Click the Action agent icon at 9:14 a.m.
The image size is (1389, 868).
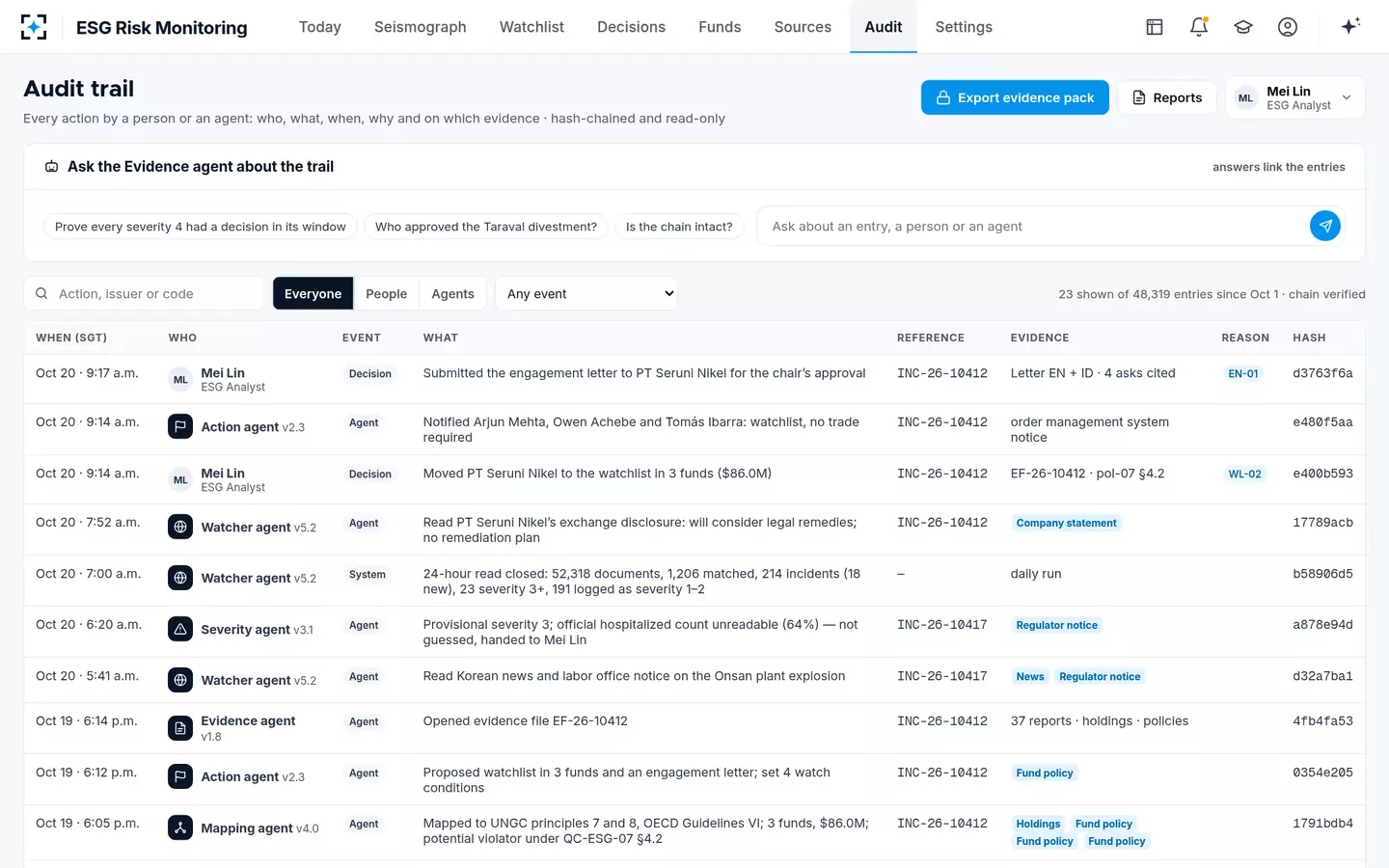(x=180, y=426)
